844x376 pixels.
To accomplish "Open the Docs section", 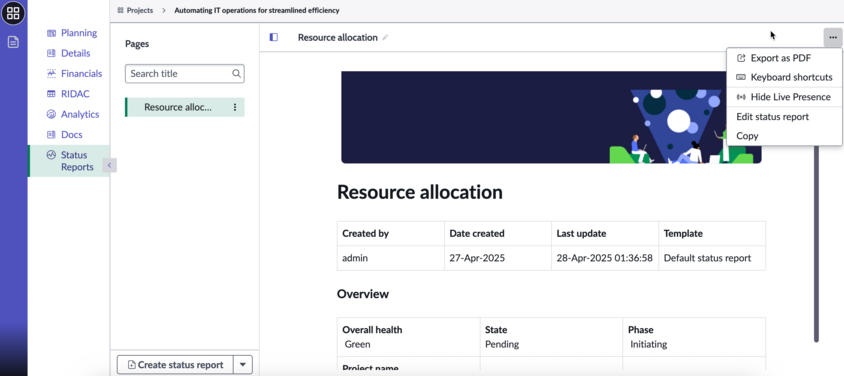I will click(72, 134).
